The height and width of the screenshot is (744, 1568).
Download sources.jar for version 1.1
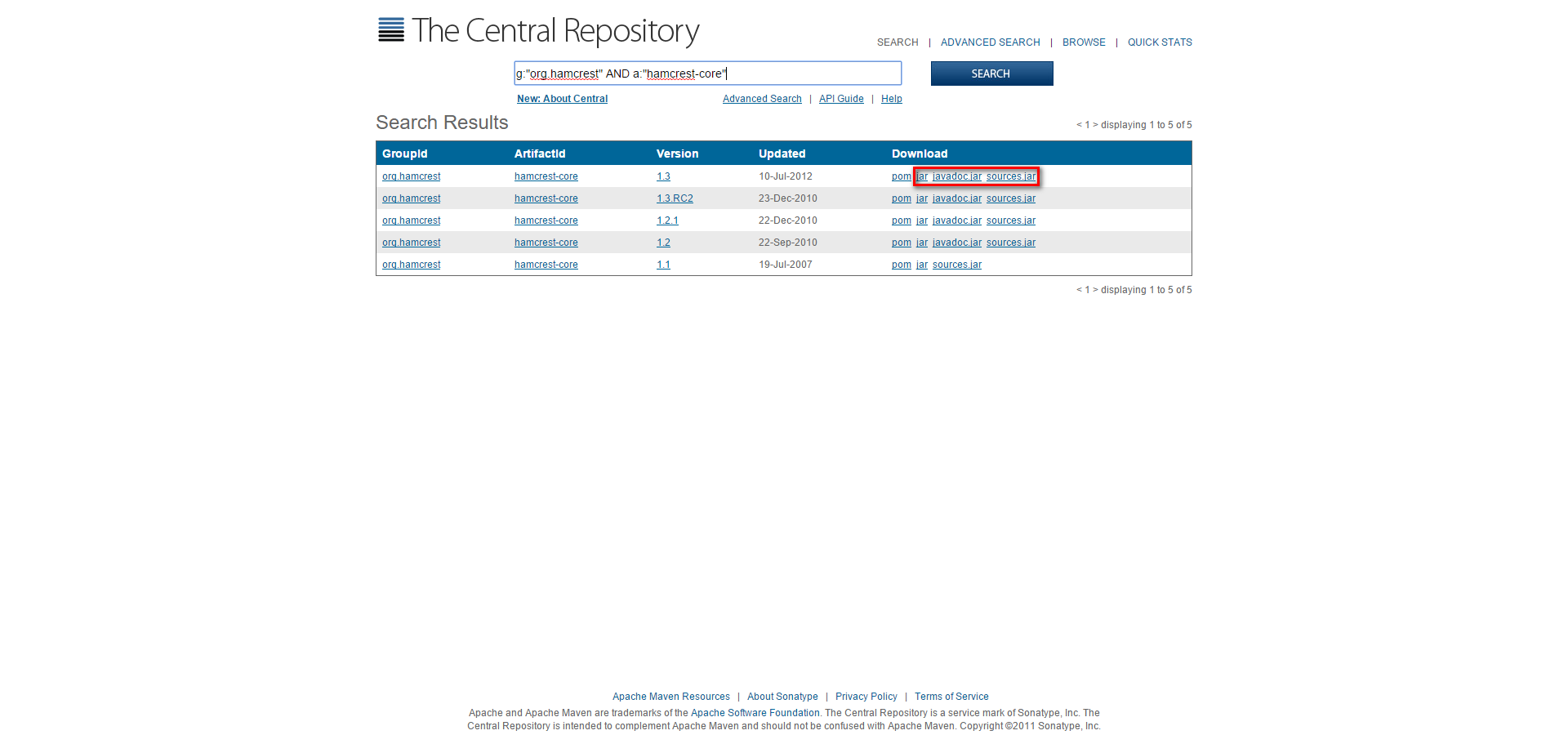coord(957,265)
